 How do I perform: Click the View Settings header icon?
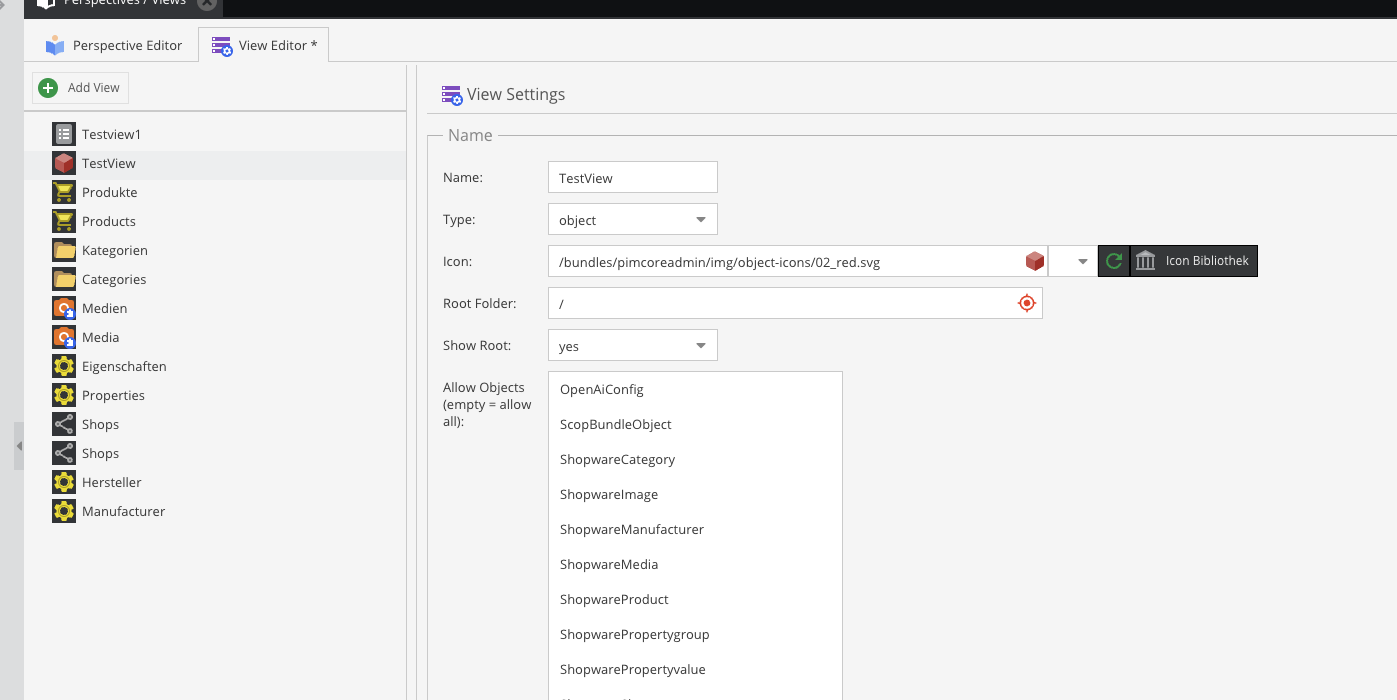click(452, 95)
